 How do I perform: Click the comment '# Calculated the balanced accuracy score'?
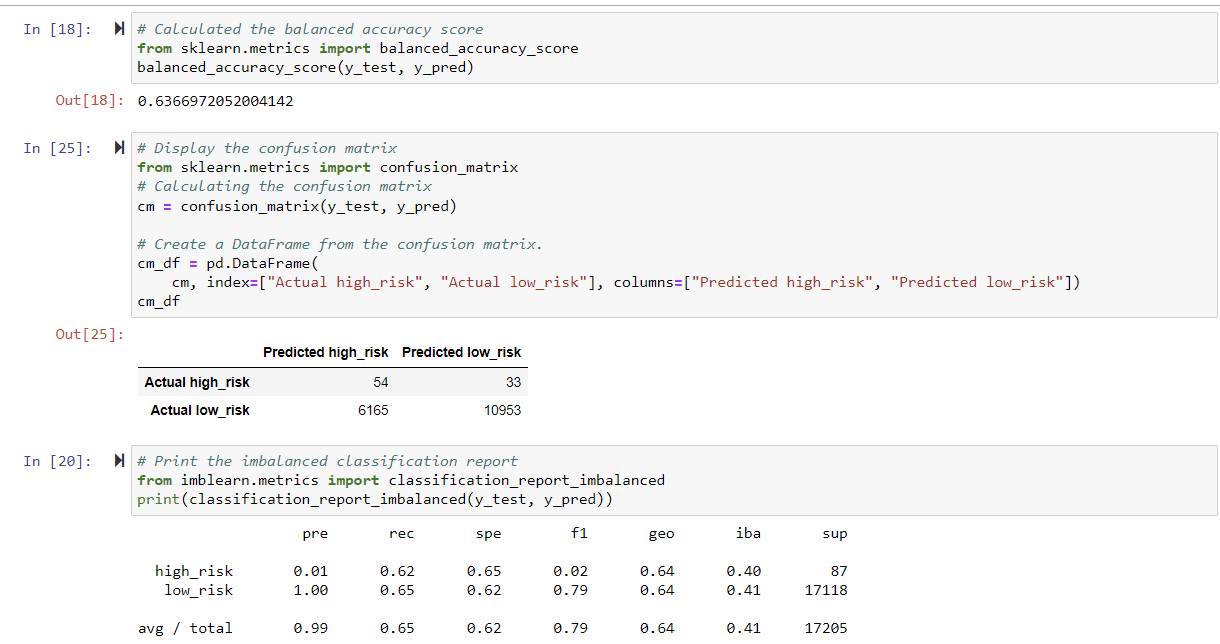[310, 30]
